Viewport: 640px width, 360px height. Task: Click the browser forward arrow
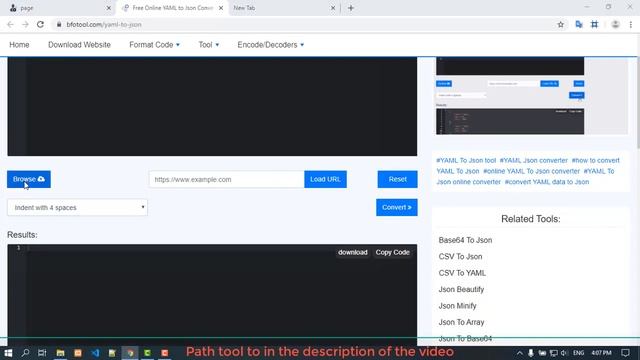pyautogui.click(x=25, y=24)
